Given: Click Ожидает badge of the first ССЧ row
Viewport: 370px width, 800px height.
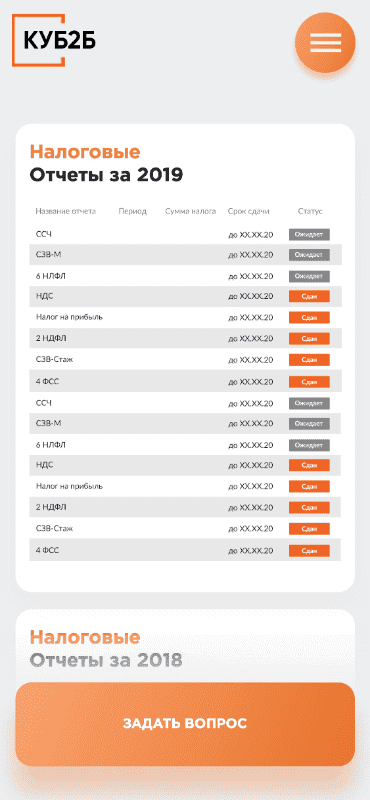Looking at the screenshot, I should click(x=309, y=235).
